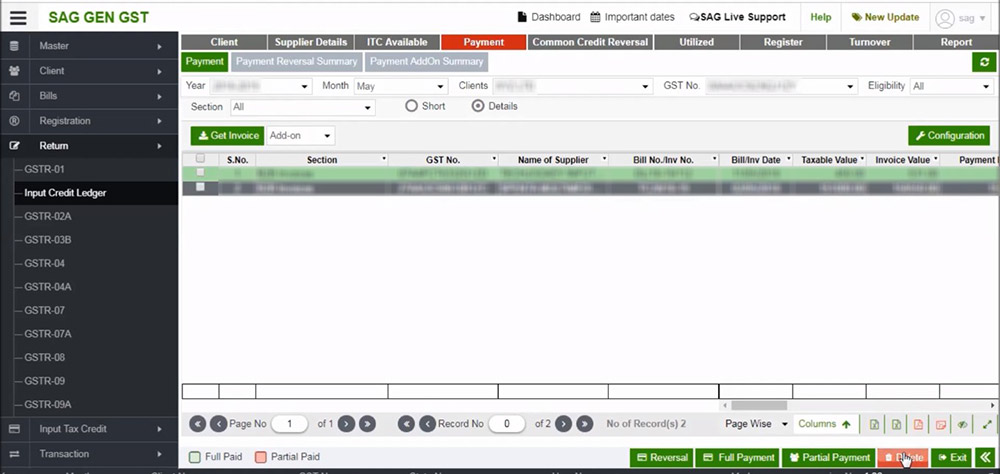The height and width of the screenshot is (474, 1000).
Task: Switch to the ITC Available tab
Action: [x=396, y=42]
